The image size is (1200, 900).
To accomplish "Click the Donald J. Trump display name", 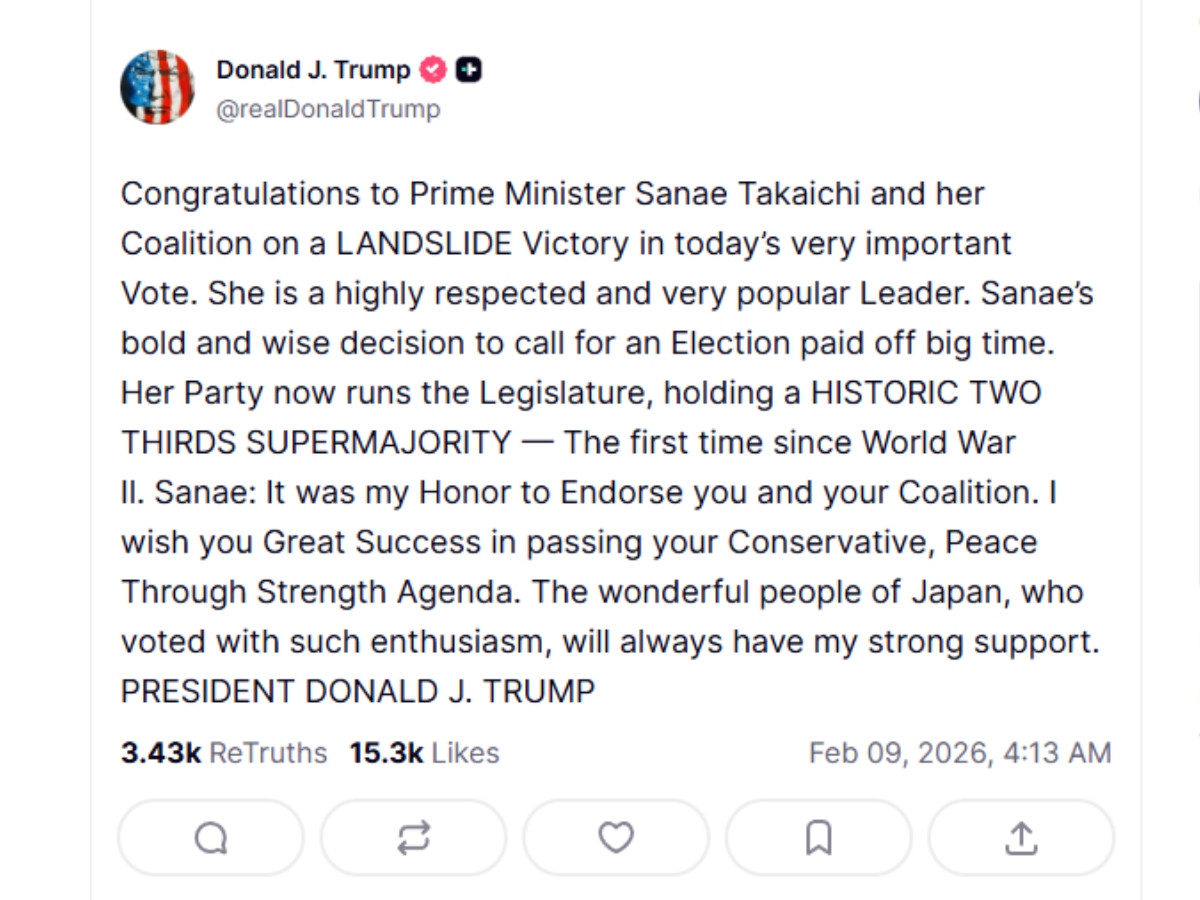I will pyautogui.click(x=312, y=69).
